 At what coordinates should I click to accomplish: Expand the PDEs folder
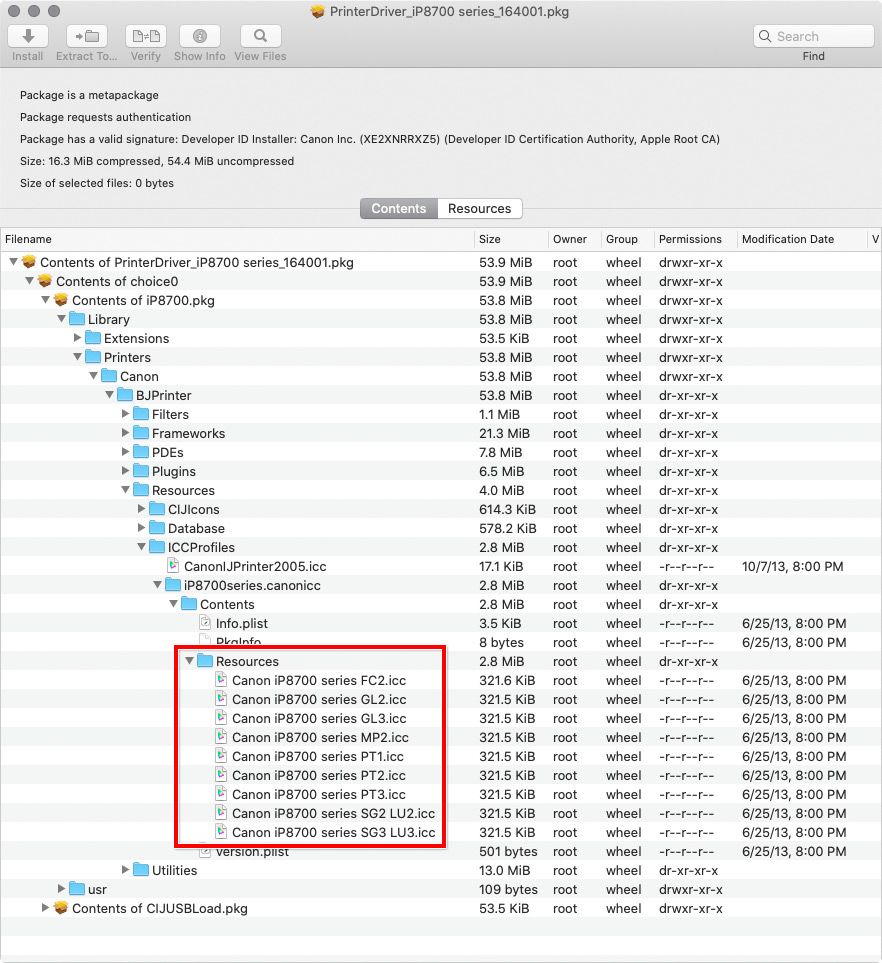[x=125, y=452]
